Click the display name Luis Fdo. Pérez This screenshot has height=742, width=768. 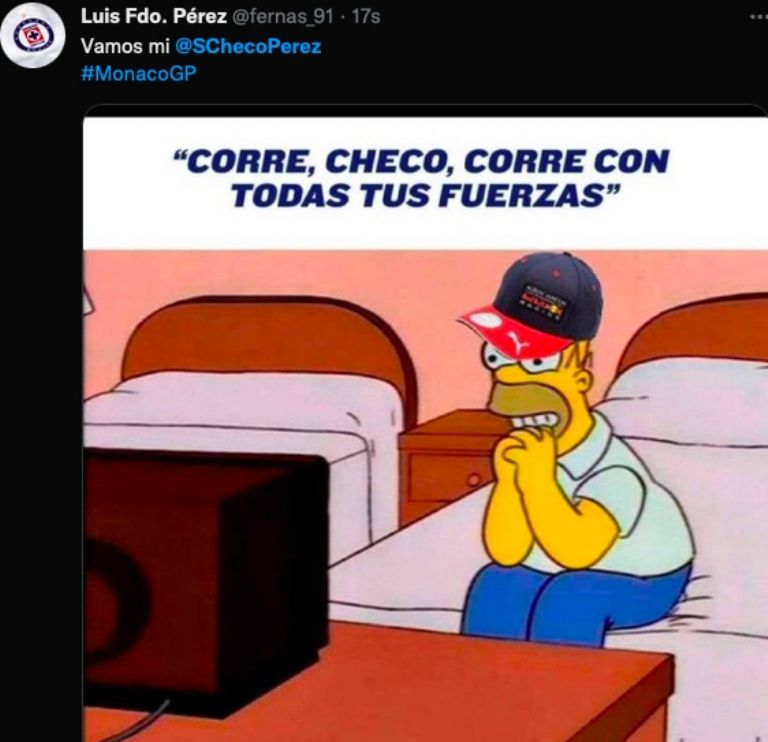(153, 16)
